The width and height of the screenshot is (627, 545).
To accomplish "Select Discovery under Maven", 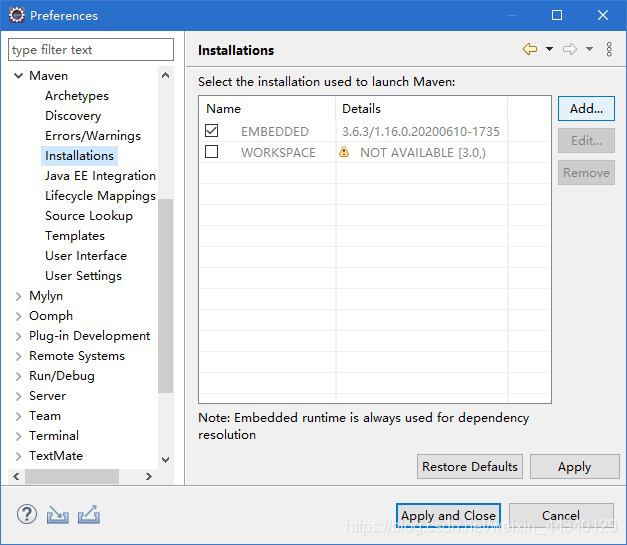I will (73, 116).
